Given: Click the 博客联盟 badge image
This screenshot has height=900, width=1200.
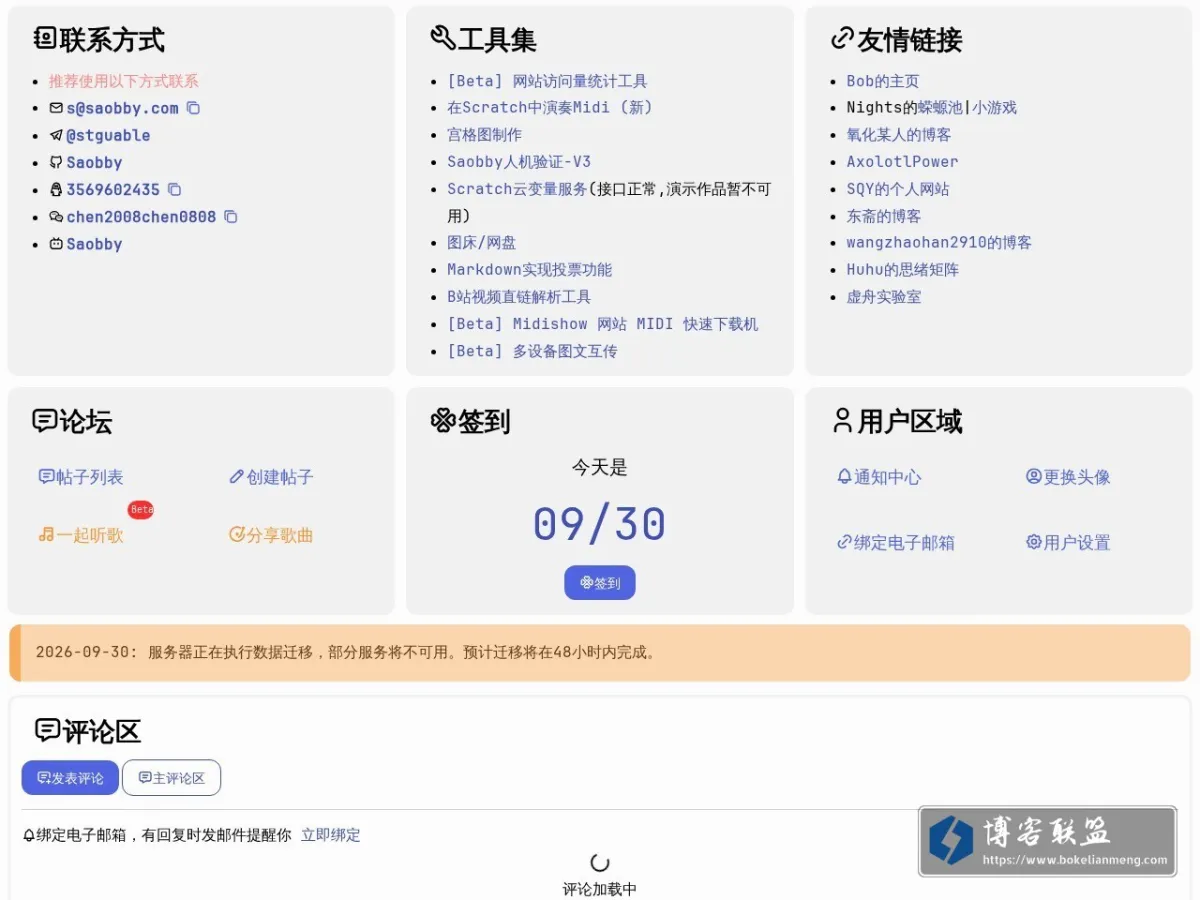Looking at the screenshot, I should point(1047,842).
